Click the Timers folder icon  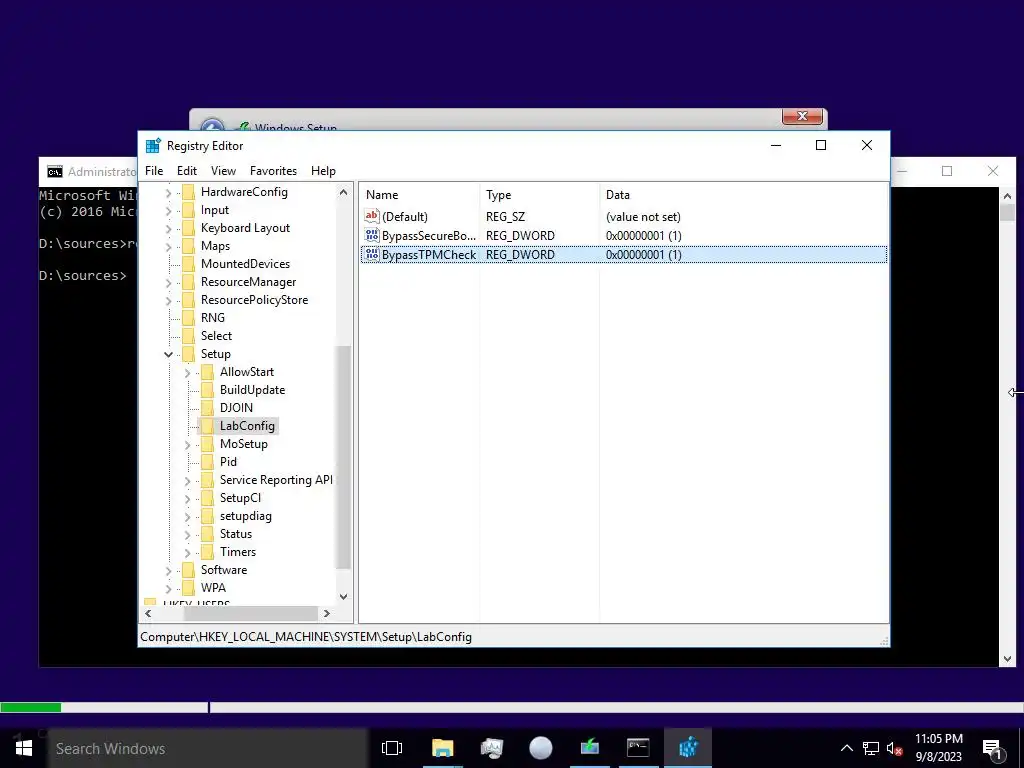(208, 552)
